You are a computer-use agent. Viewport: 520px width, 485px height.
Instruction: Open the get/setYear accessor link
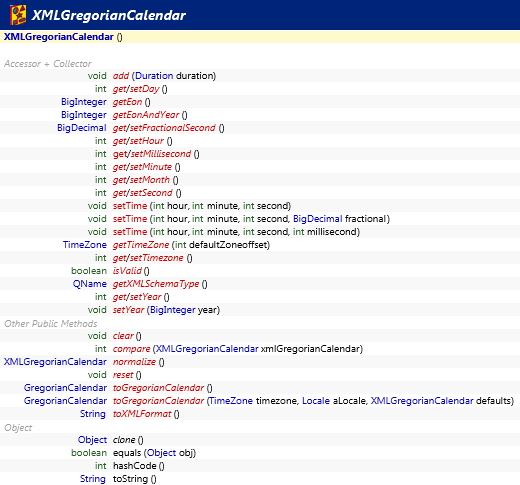point(137,297)
